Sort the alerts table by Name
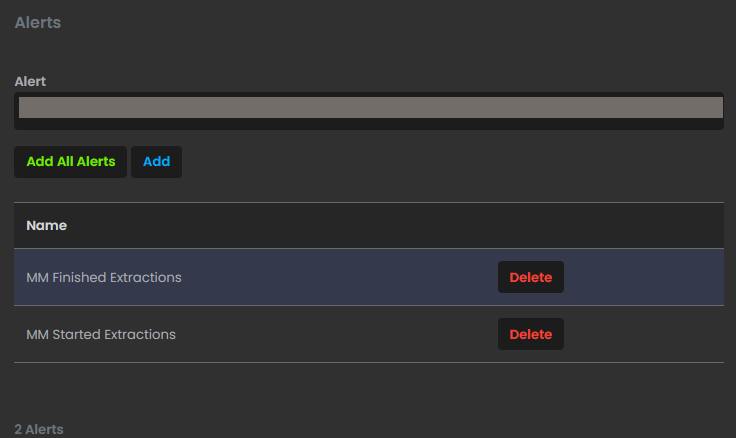Screen dimensions: 736x438 click(46, 226)
